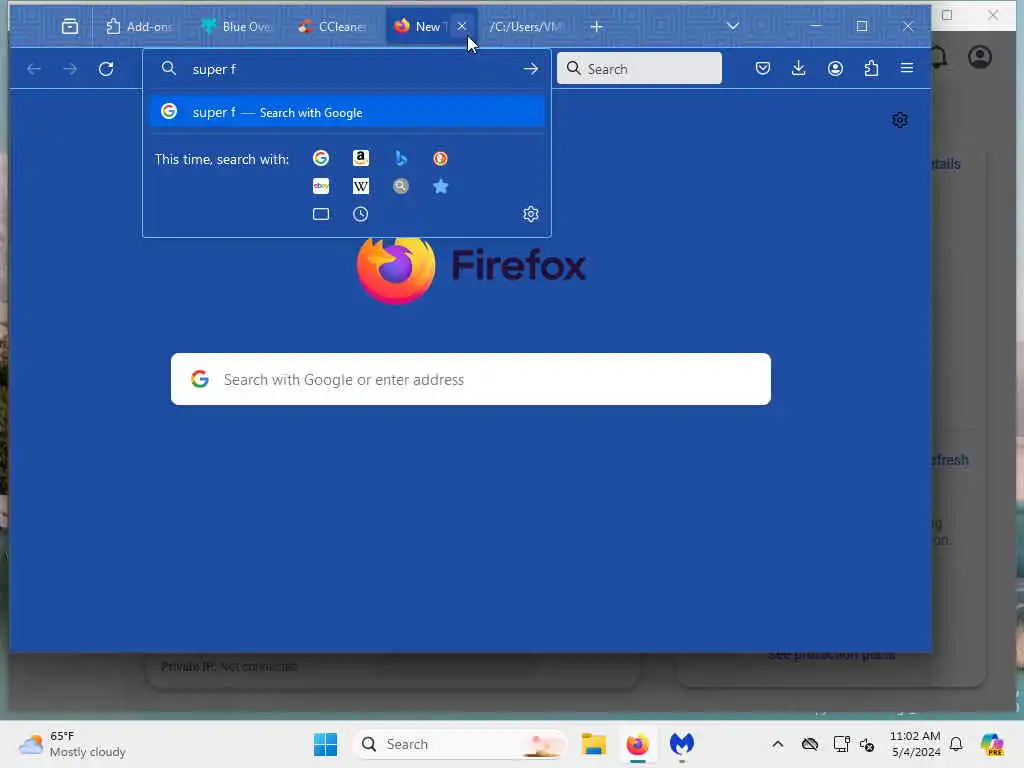
Task: Reload the current page
Action: tap(106, 69)
